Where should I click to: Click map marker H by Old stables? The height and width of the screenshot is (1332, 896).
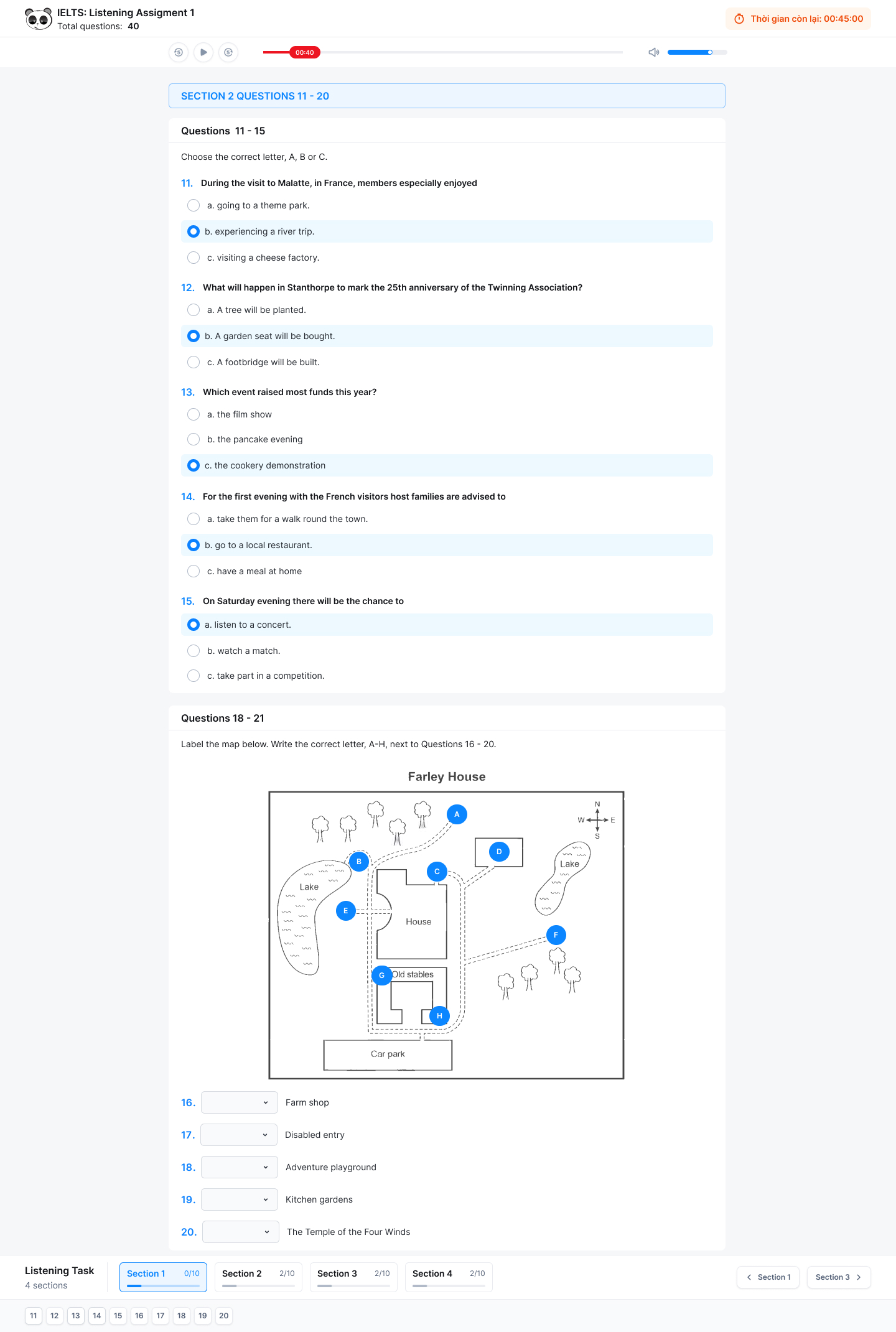pyautogui.click(x=439, y=1016)
